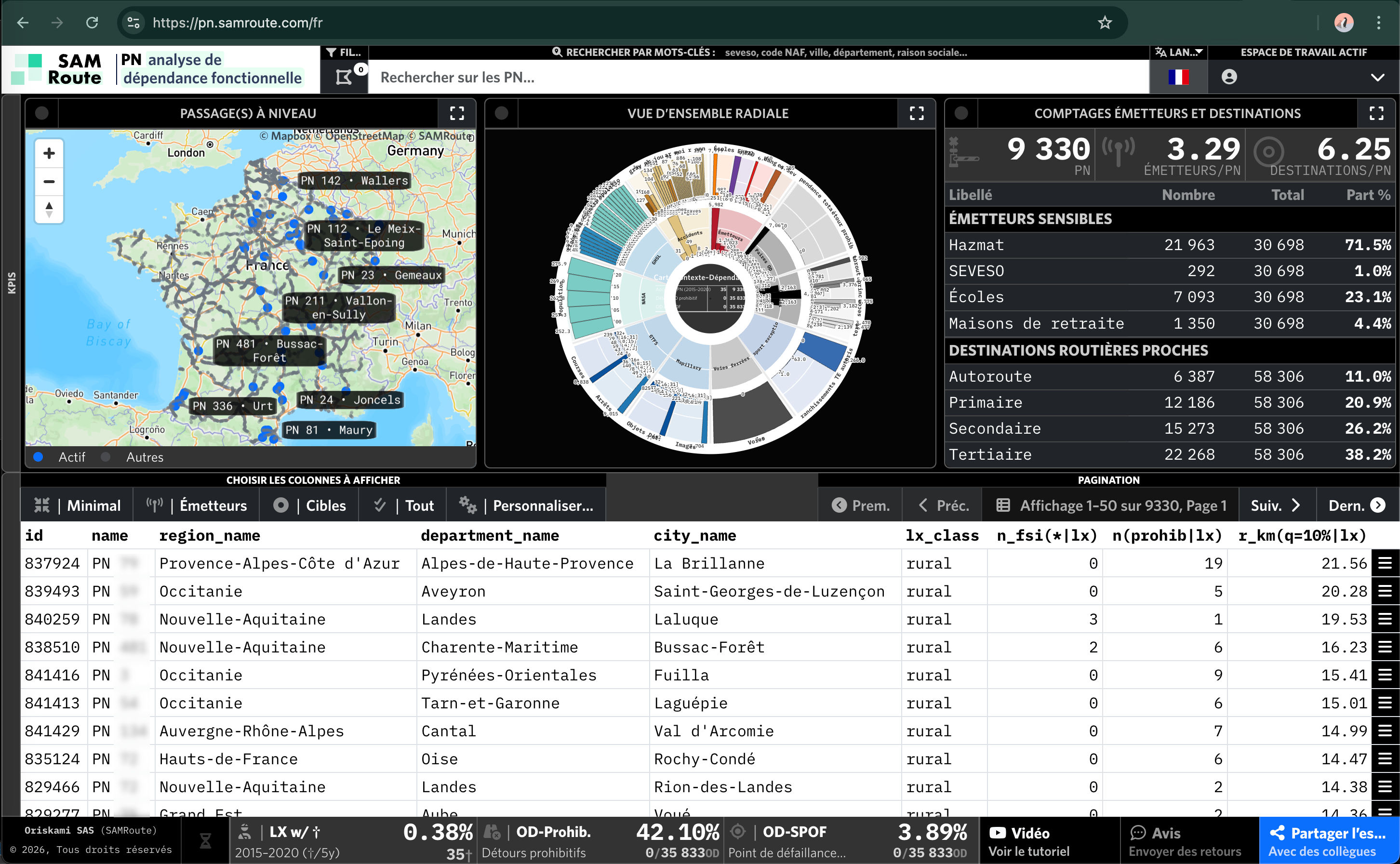
Task: Select the Cibles columns preset
Action: click(x=309, y=505)
